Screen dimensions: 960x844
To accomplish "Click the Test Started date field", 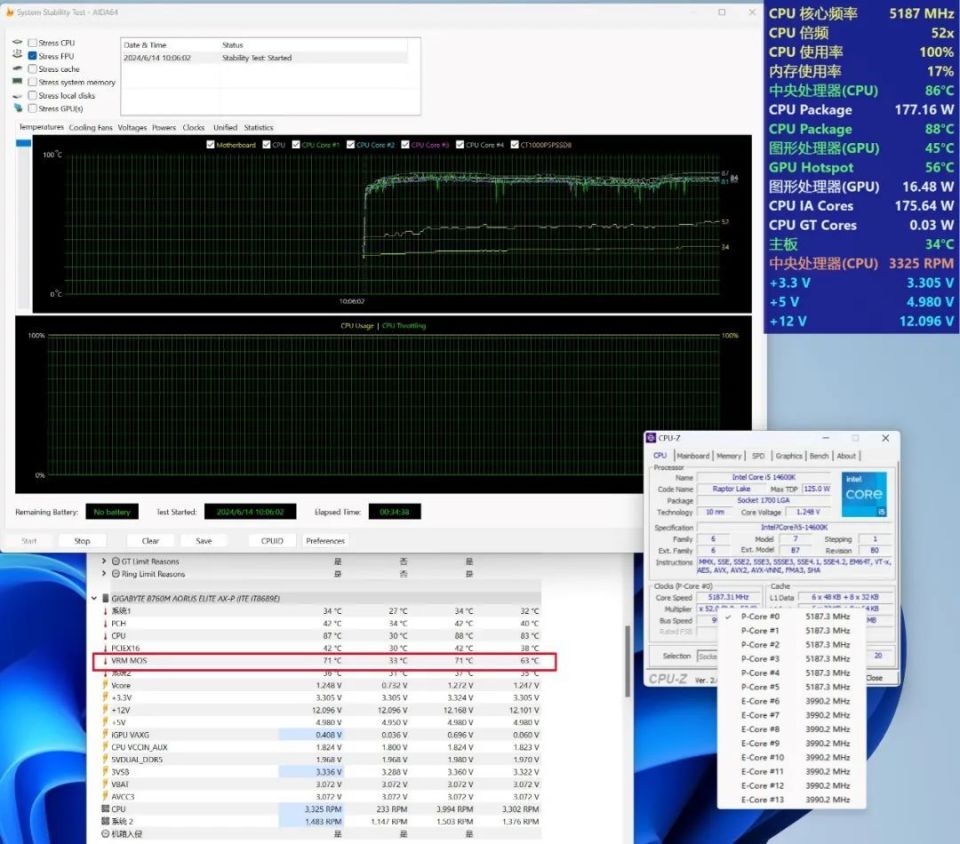I will click(x=250, y=512).
